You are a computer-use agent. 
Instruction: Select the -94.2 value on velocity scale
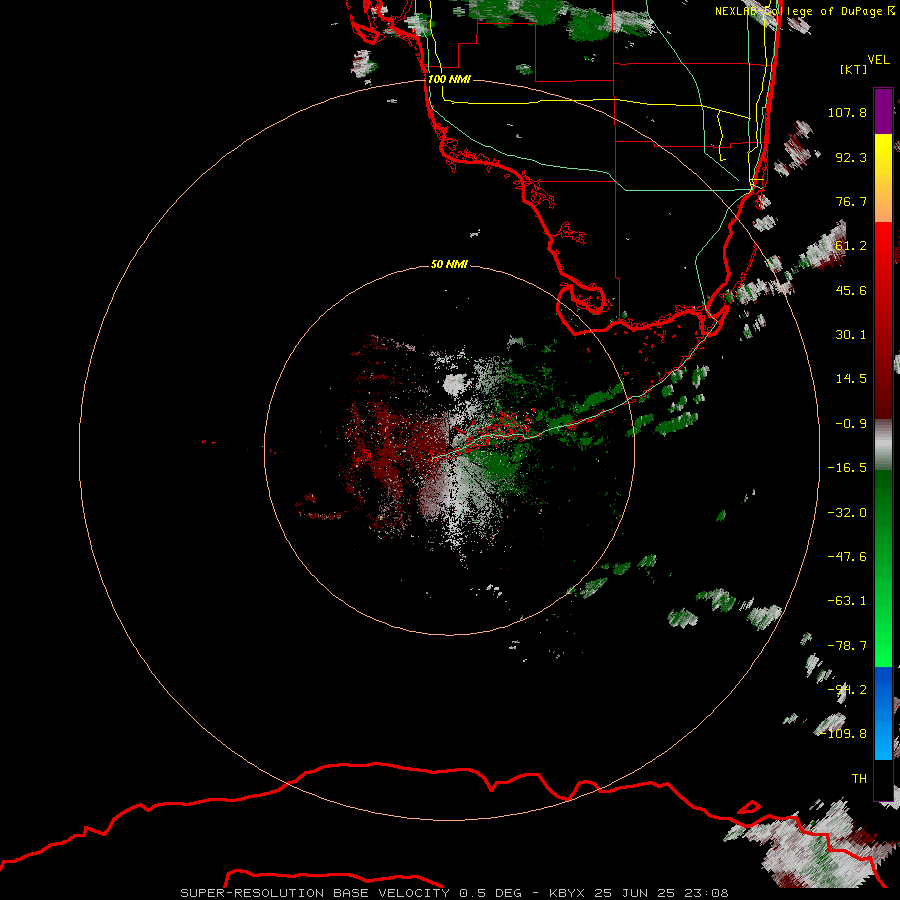click(847, 690)
